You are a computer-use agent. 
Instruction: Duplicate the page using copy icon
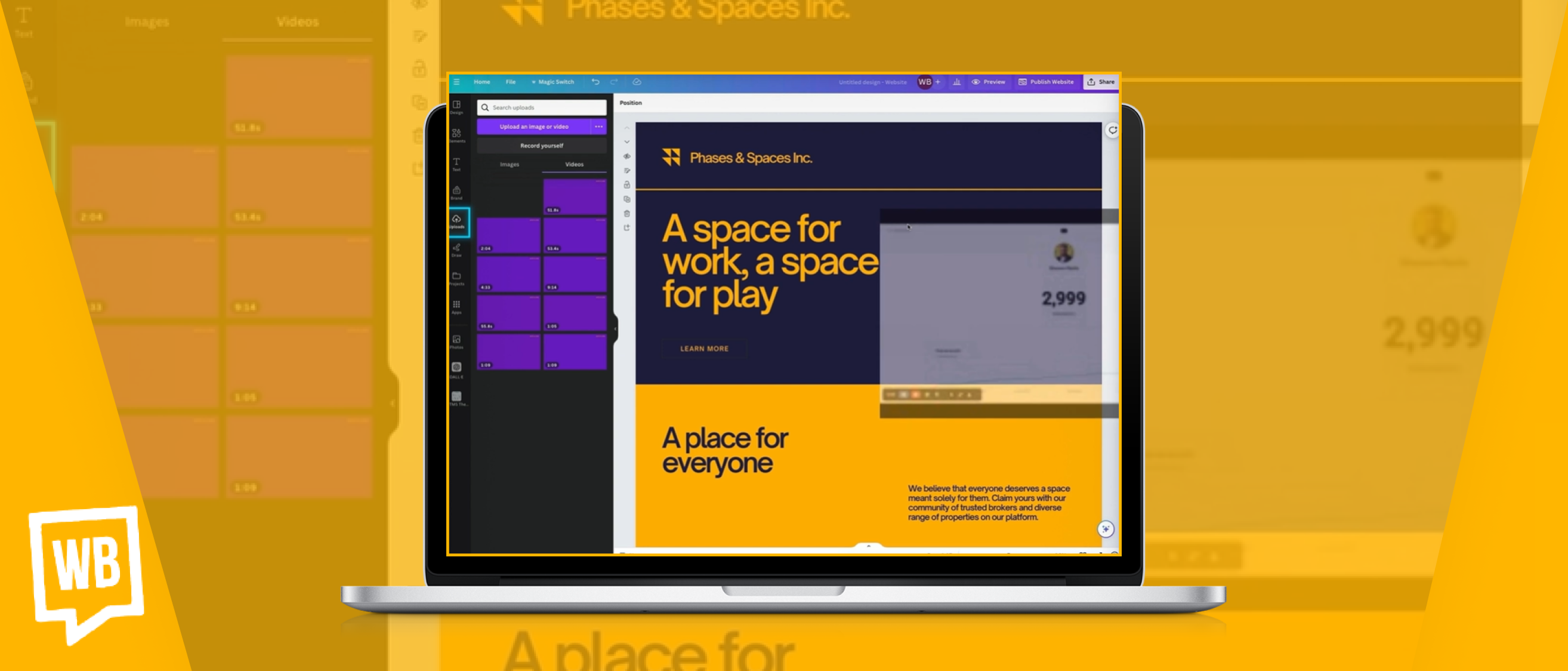pos(627,199)
